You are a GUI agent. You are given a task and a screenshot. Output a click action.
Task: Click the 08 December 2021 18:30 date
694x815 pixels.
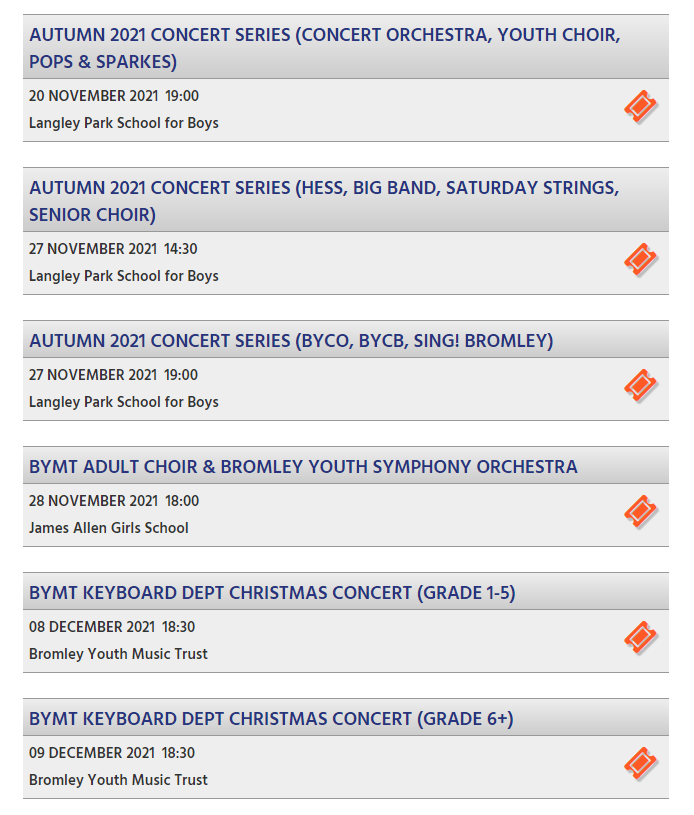pos(112,627)
